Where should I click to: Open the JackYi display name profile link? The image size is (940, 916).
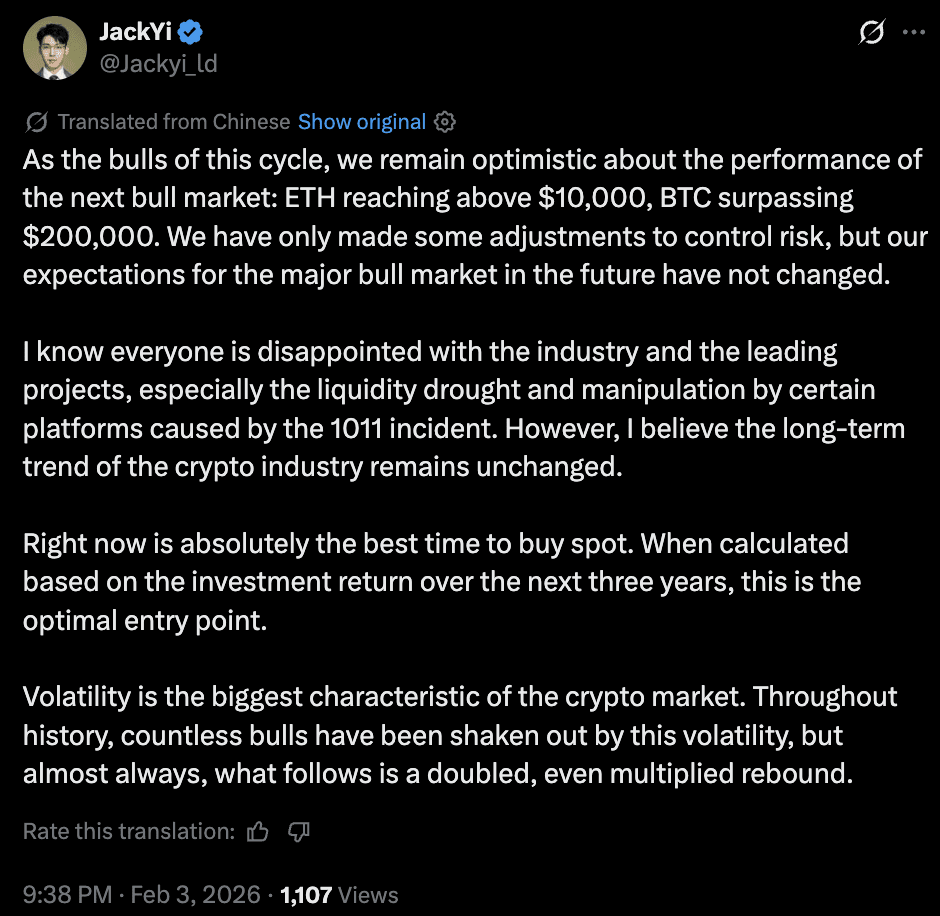tap(136, 33)
